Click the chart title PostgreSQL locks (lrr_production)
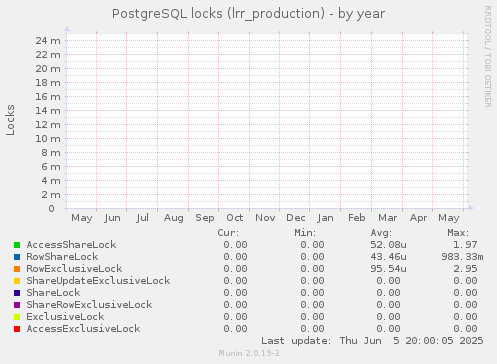This screenshot has height=364, width=497. pos(218,14)
